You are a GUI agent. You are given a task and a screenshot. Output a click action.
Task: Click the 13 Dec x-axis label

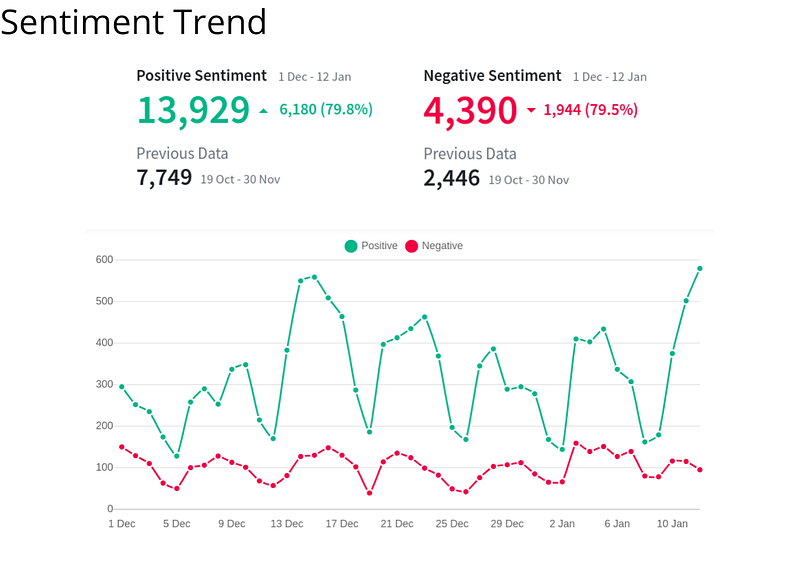pyautogui.click(x=287, y=524)
